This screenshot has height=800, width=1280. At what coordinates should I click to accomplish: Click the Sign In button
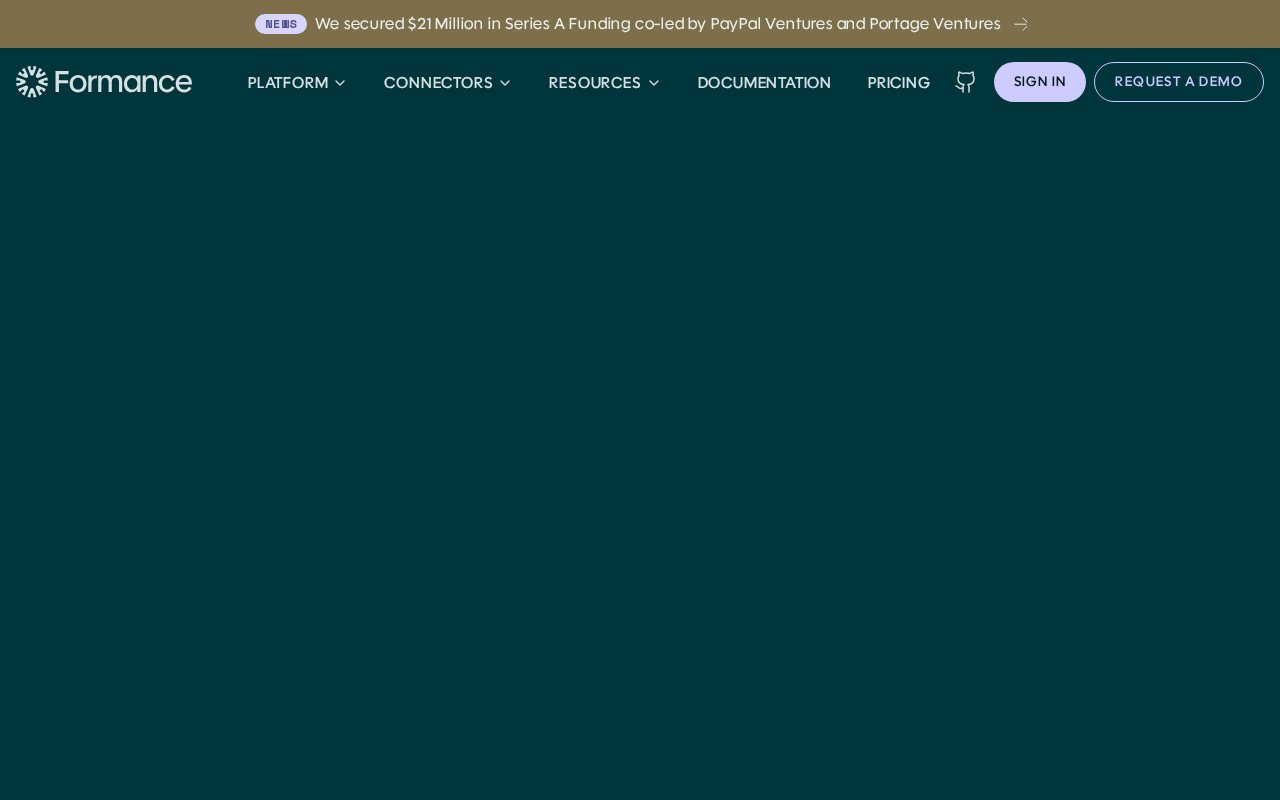[x=1040, y=82]
